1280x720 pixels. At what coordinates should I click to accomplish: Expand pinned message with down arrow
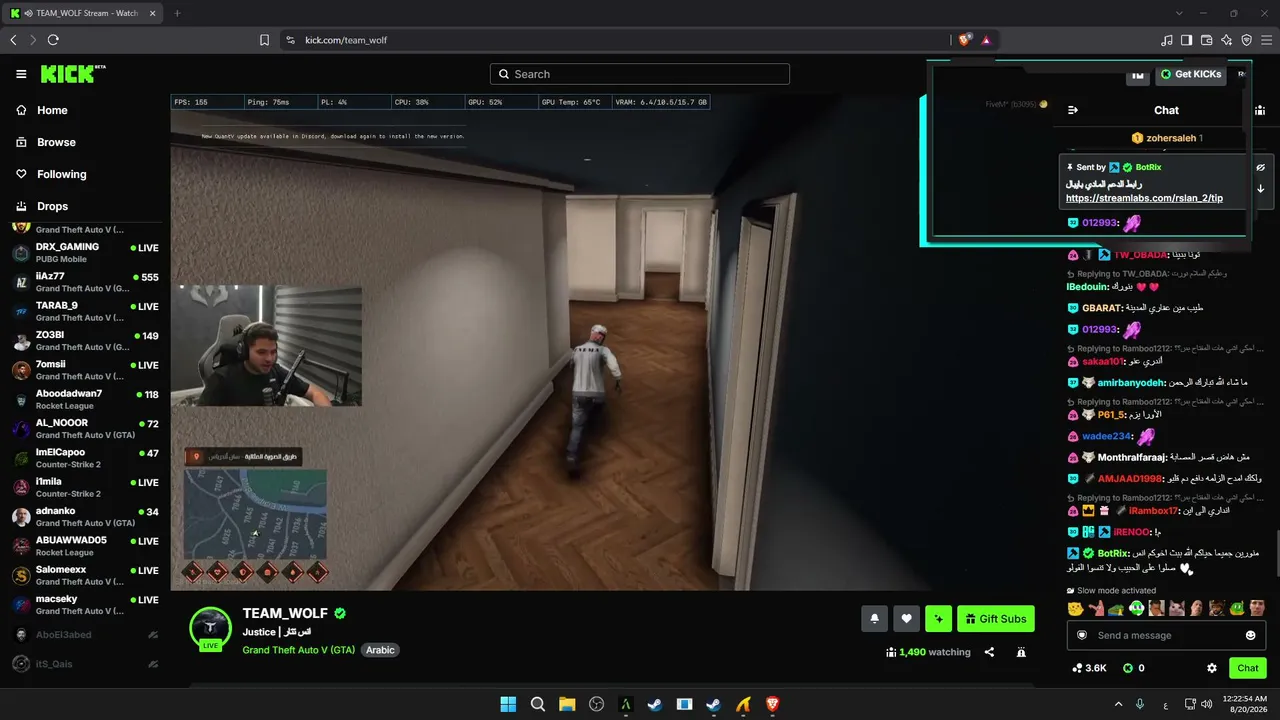pos(1260,189)
